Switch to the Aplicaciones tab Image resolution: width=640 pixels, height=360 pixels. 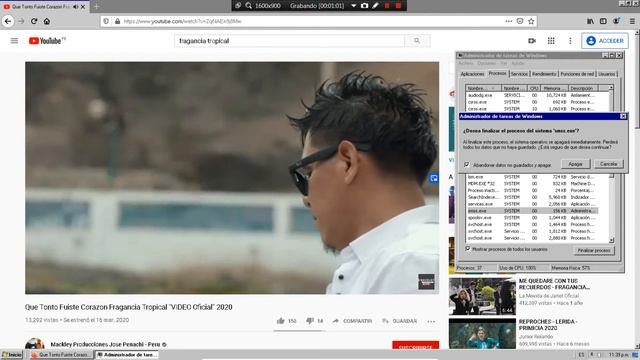point(472,74)
